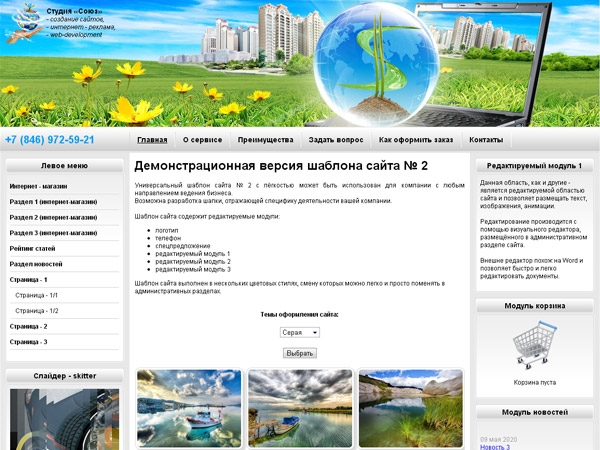600x450 pixels.
Task: Open Раздел 1 (интернет-магазин) link
Action: pyautogui.click(x=53, y=202)
